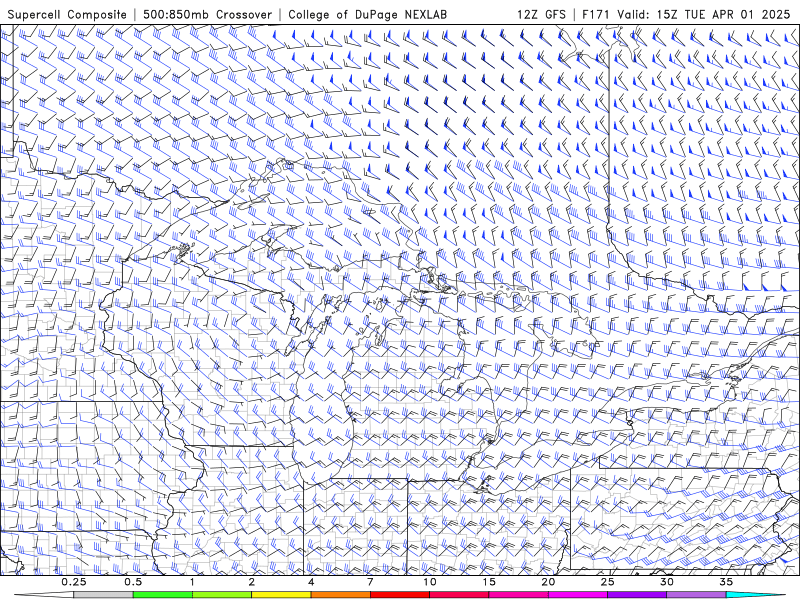The height and width of the screenshot is (600, 800).
Task: Click the yellow color bar segment
Action: [x=281, y=595]
